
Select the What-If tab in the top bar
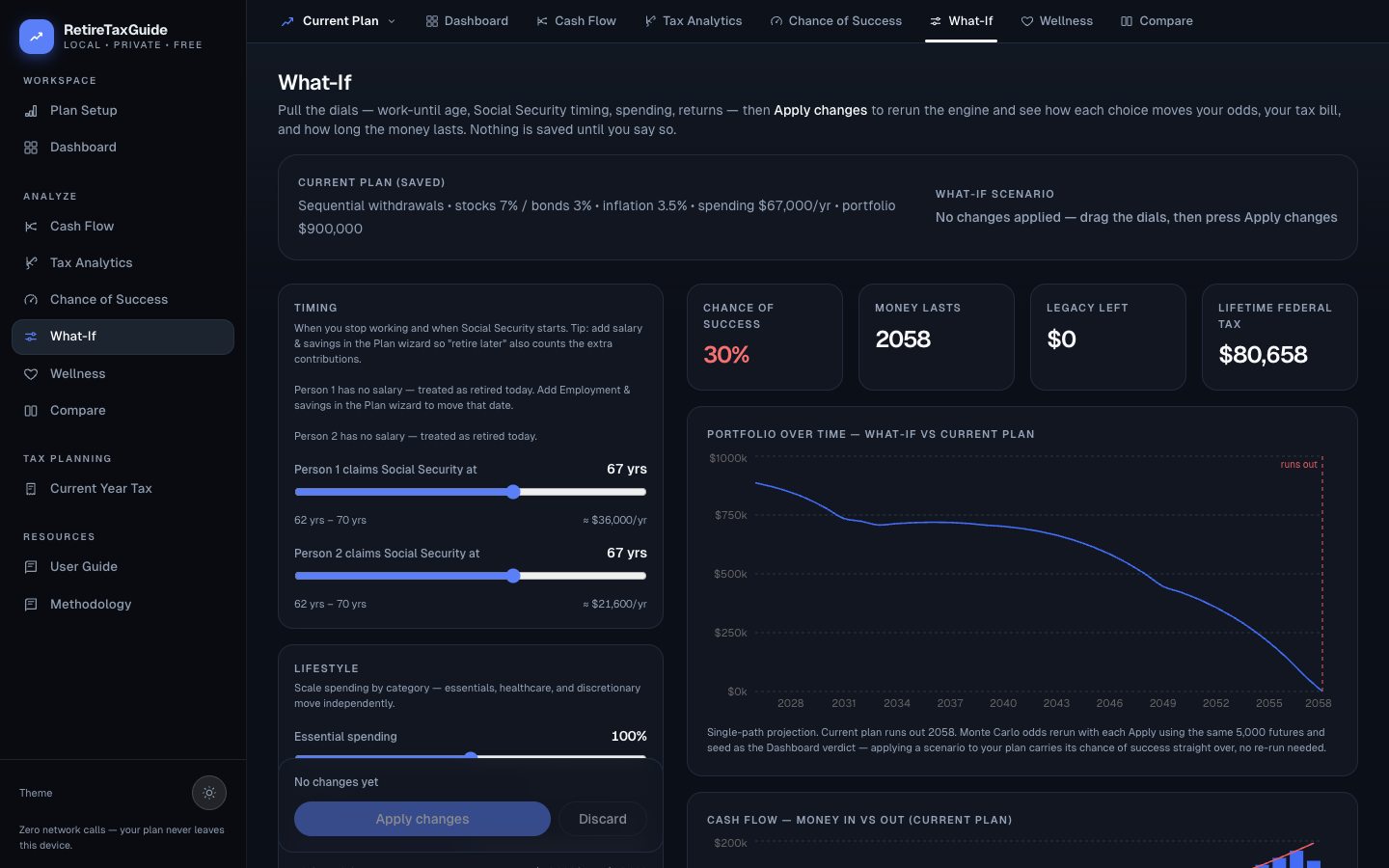(x=961, y=21)
